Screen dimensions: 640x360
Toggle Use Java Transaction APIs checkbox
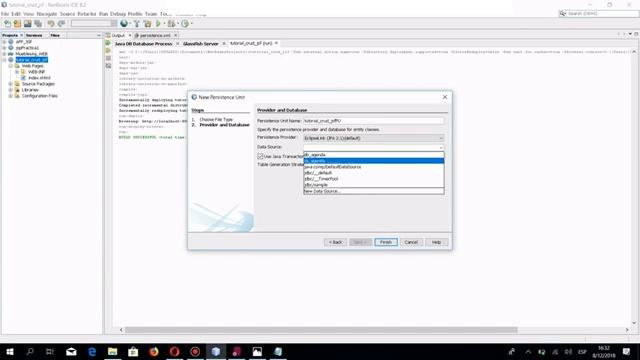(x=260, y=156)
